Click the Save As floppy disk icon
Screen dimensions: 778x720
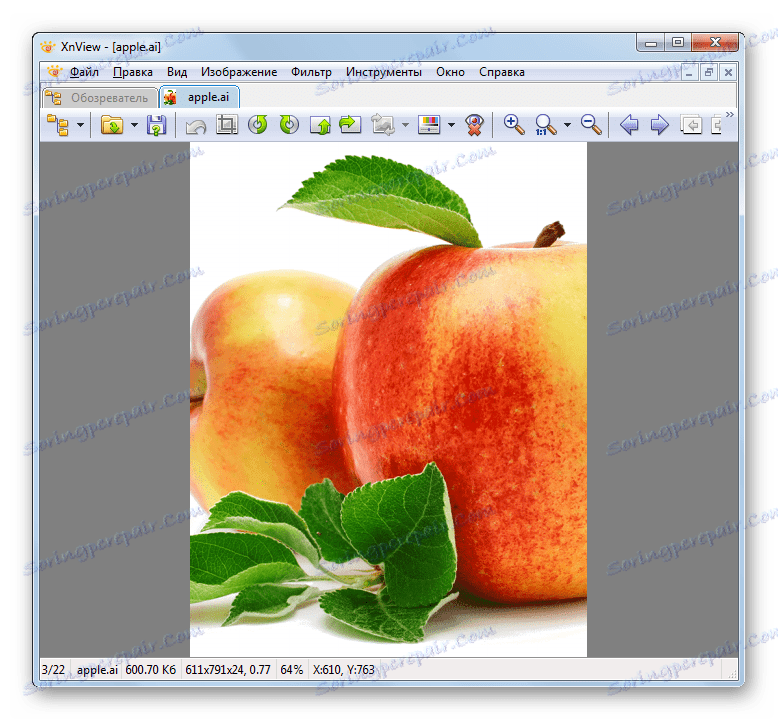pos(156,125)
